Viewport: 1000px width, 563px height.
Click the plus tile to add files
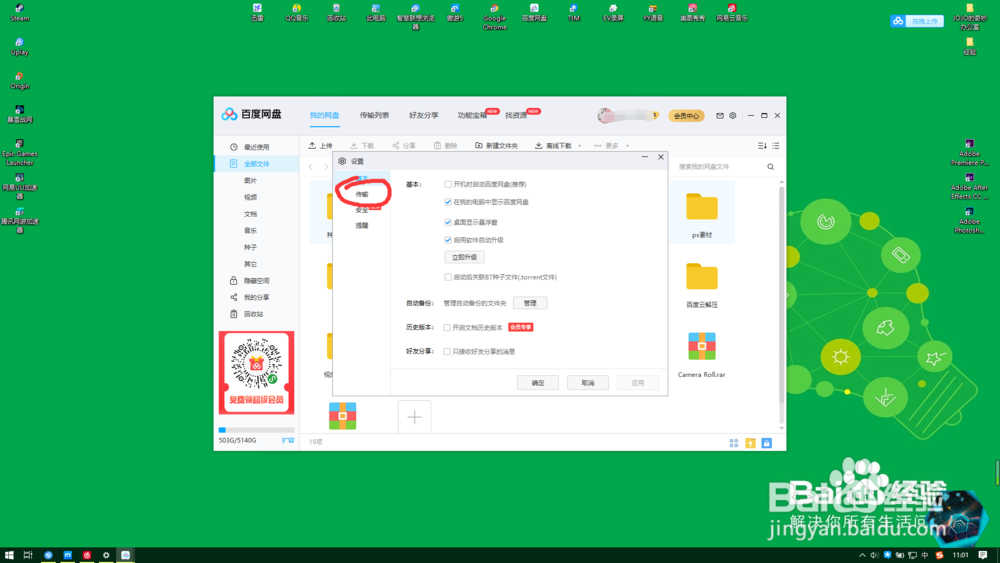(415, 417)
